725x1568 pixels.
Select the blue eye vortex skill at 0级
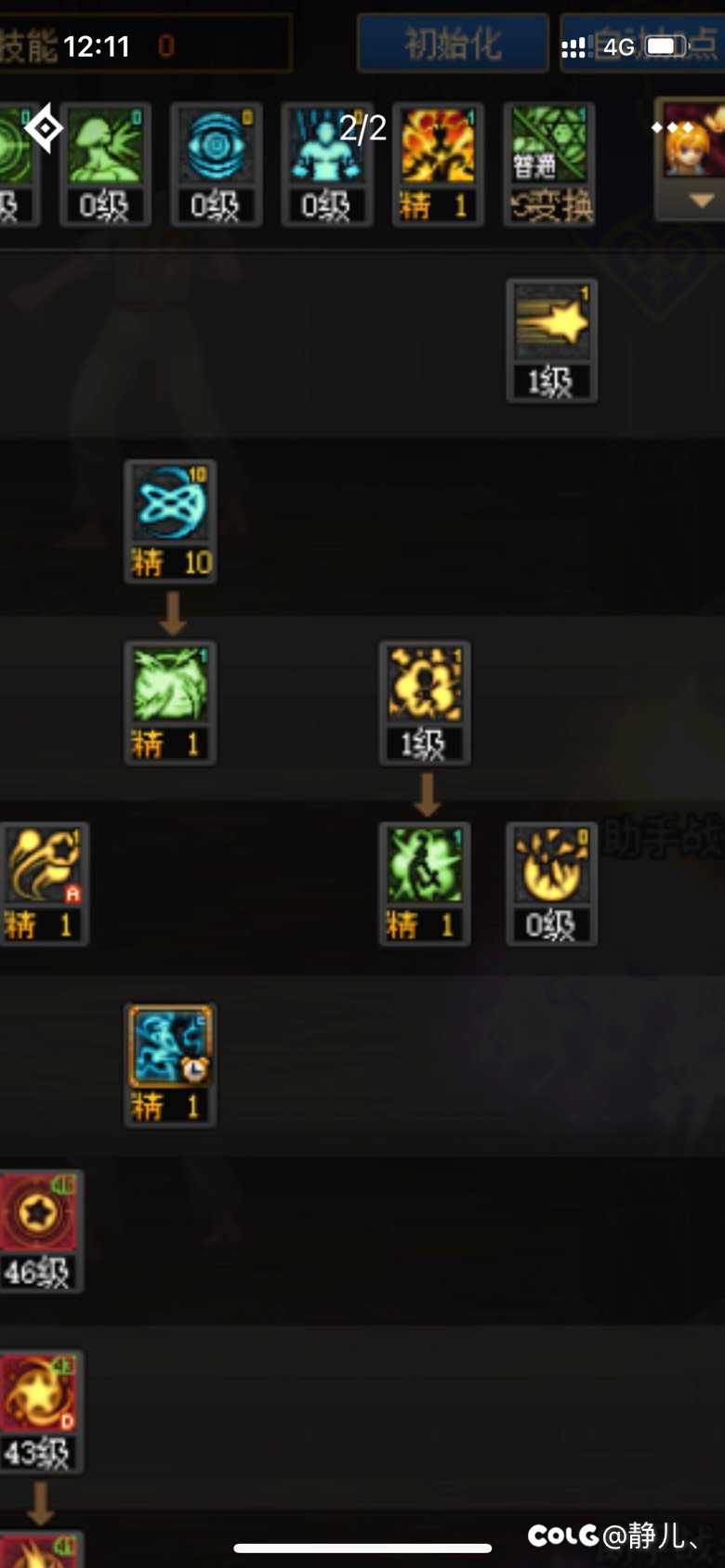click(x=216, y=164)
